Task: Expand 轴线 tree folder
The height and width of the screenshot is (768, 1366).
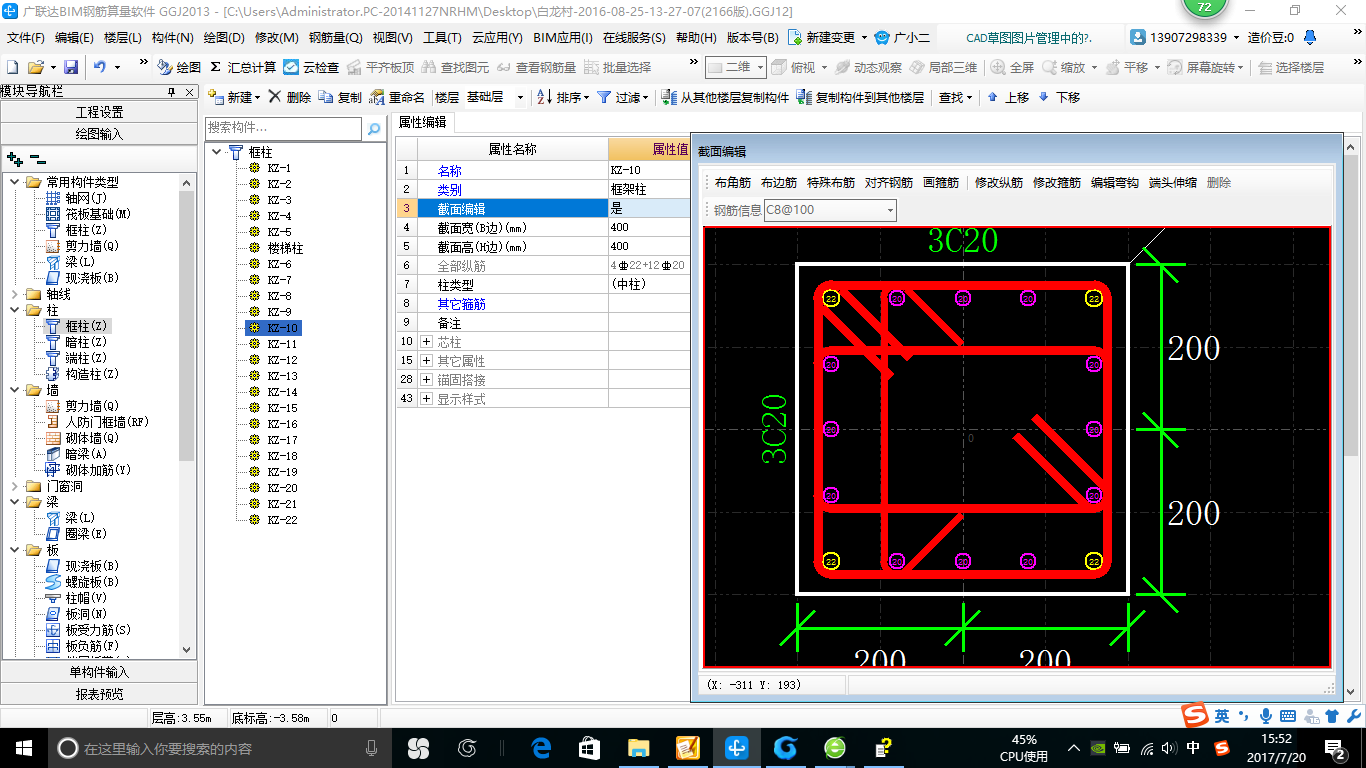Action: coord(14,294)
